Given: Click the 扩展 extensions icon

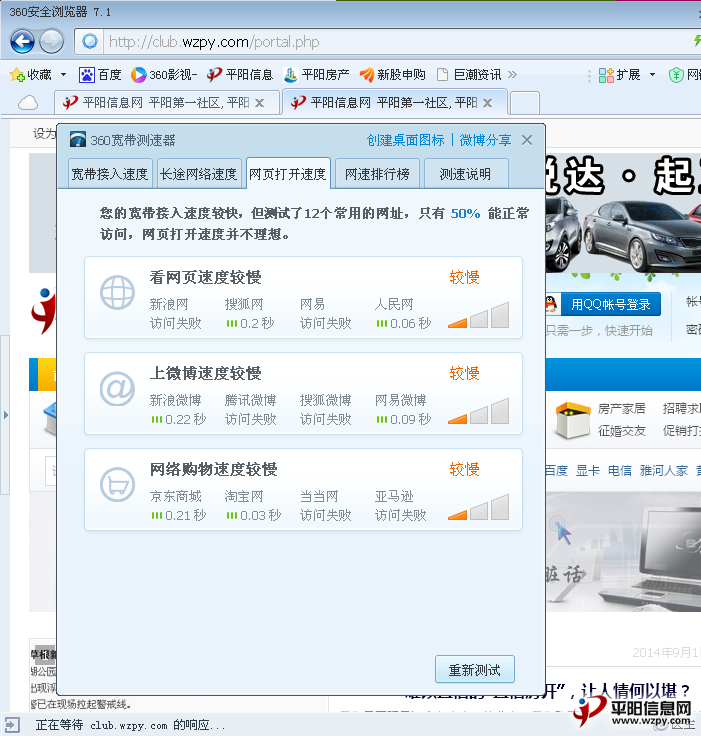Looking at the screenshot, I should (606, 75).
